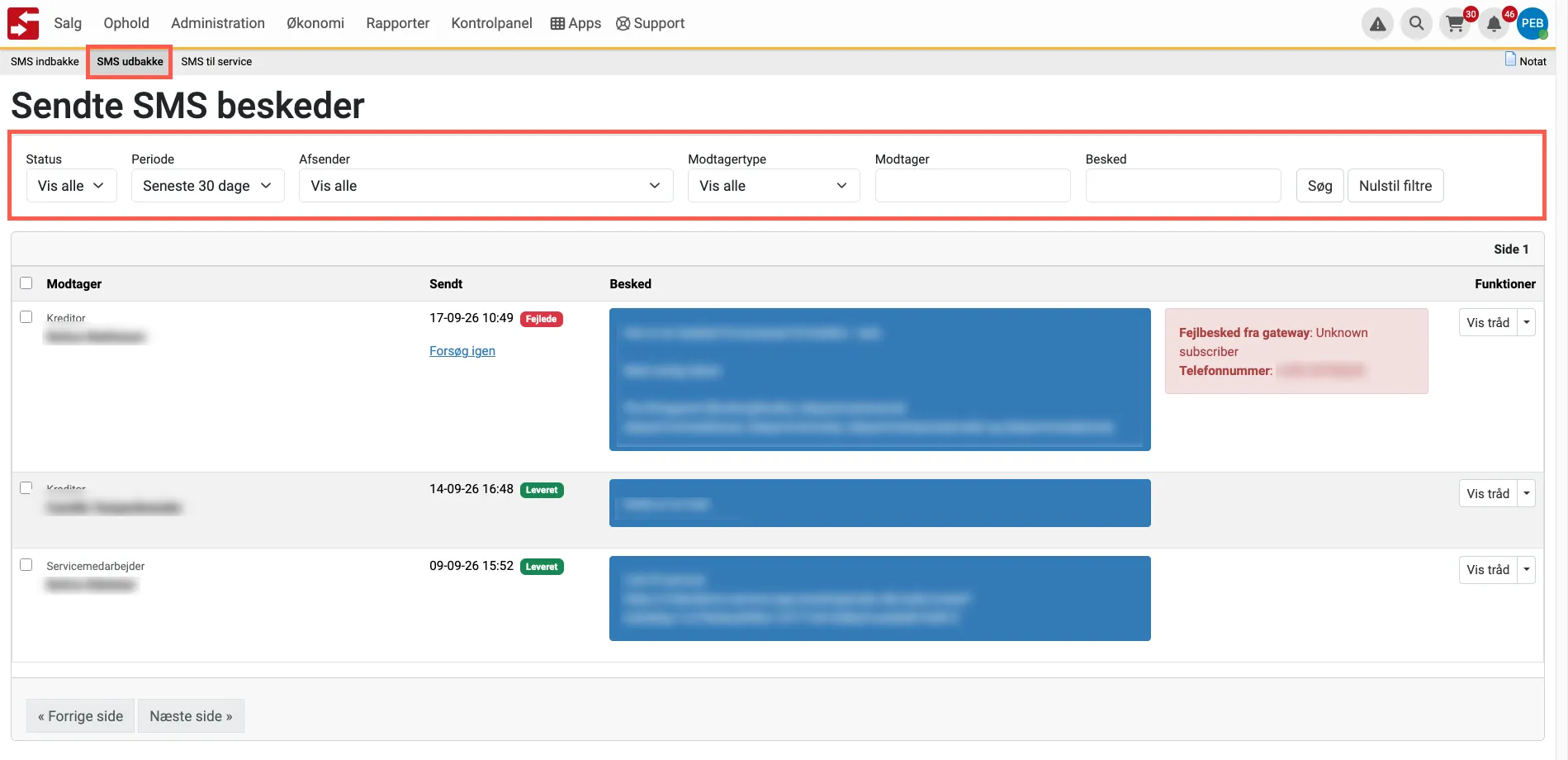This screenshot has height=760, width=1568.
Task: Open the PEB user avatar
Action: pyautogui.click(x=1532, y=24)
